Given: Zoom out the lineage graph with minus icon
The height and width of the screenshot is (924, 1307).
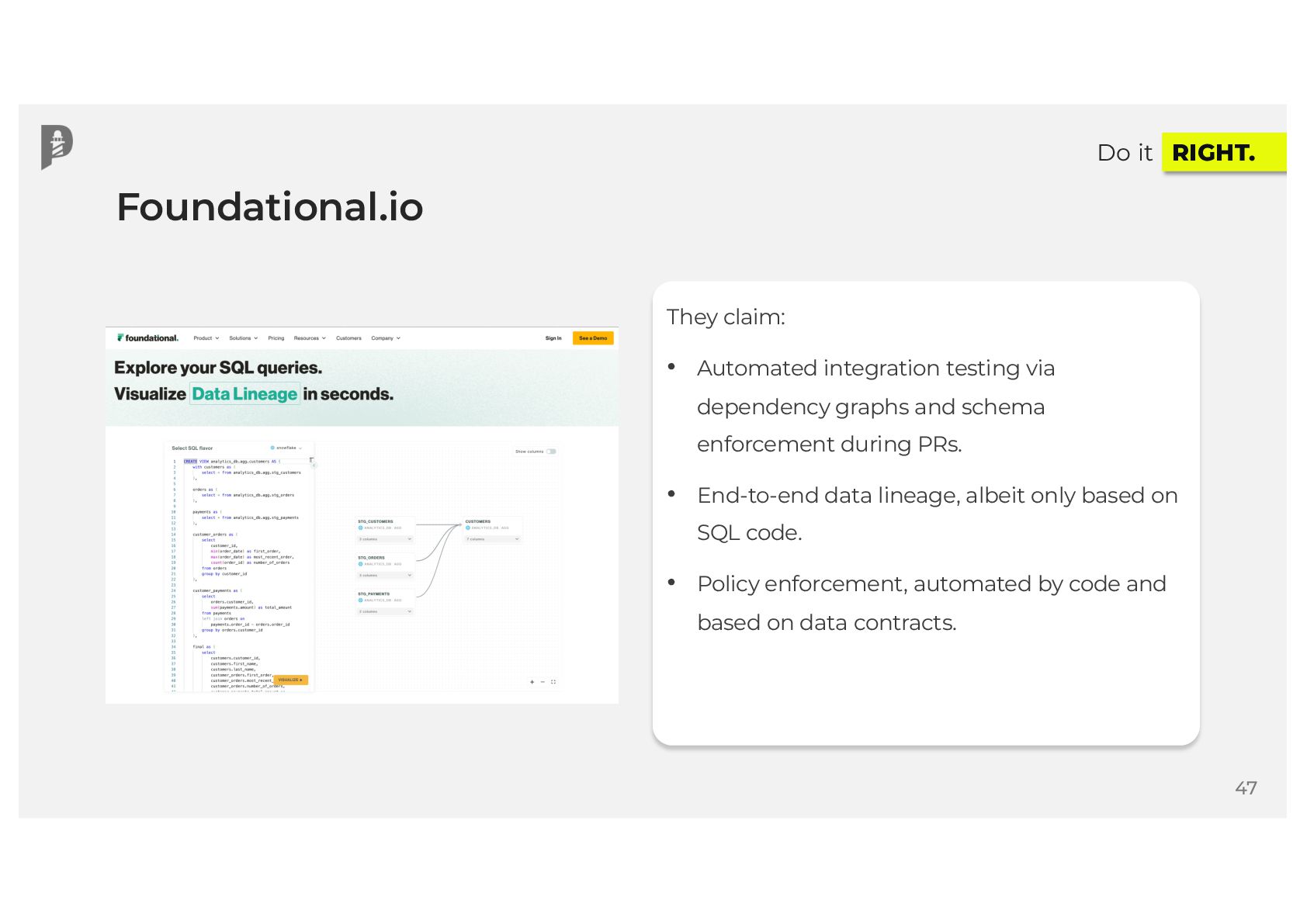Looking at the screenshot, I should [x=543, y=682].
